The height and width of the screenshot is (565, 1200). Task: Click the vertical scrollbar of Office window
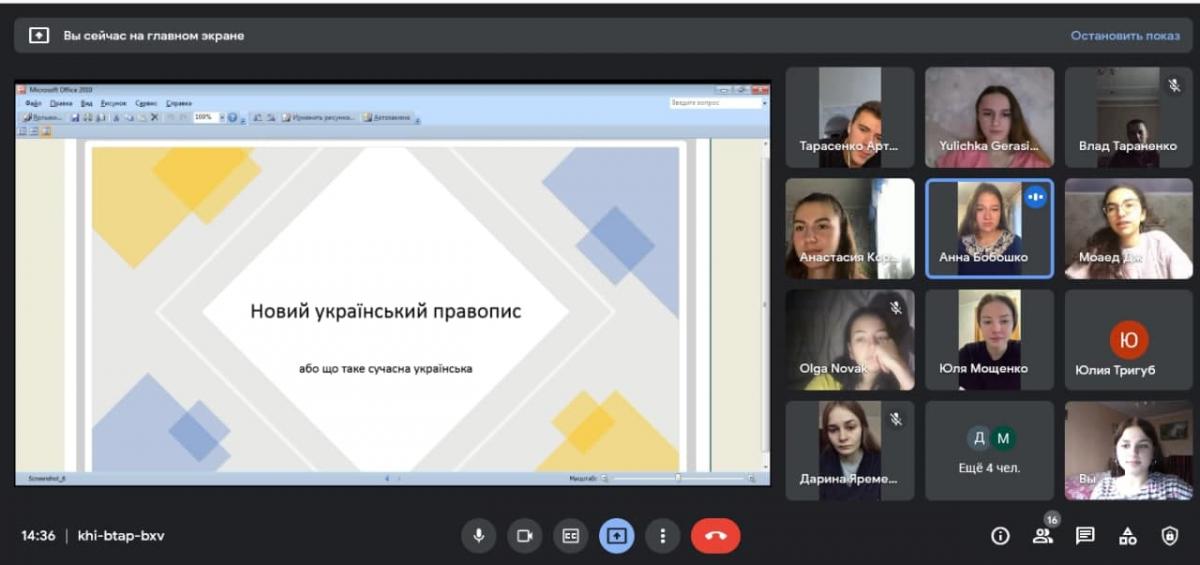(766, 305)
